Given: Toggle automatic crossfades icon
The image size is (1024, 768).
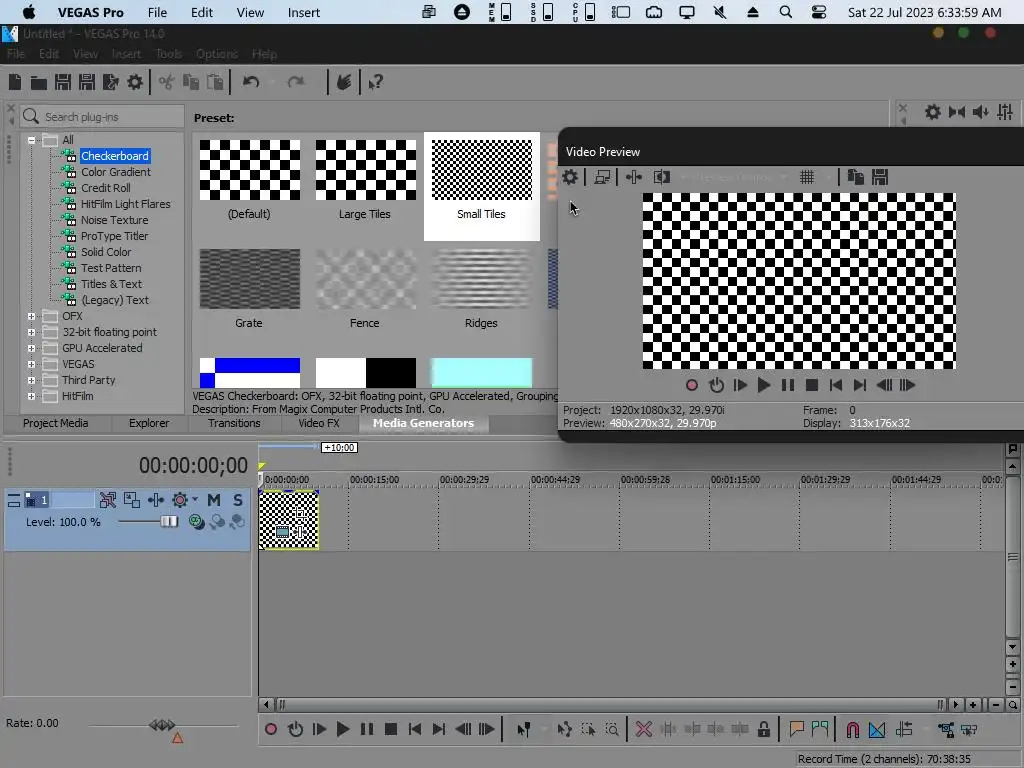Looking at the screenshot, I should (877, 729).
